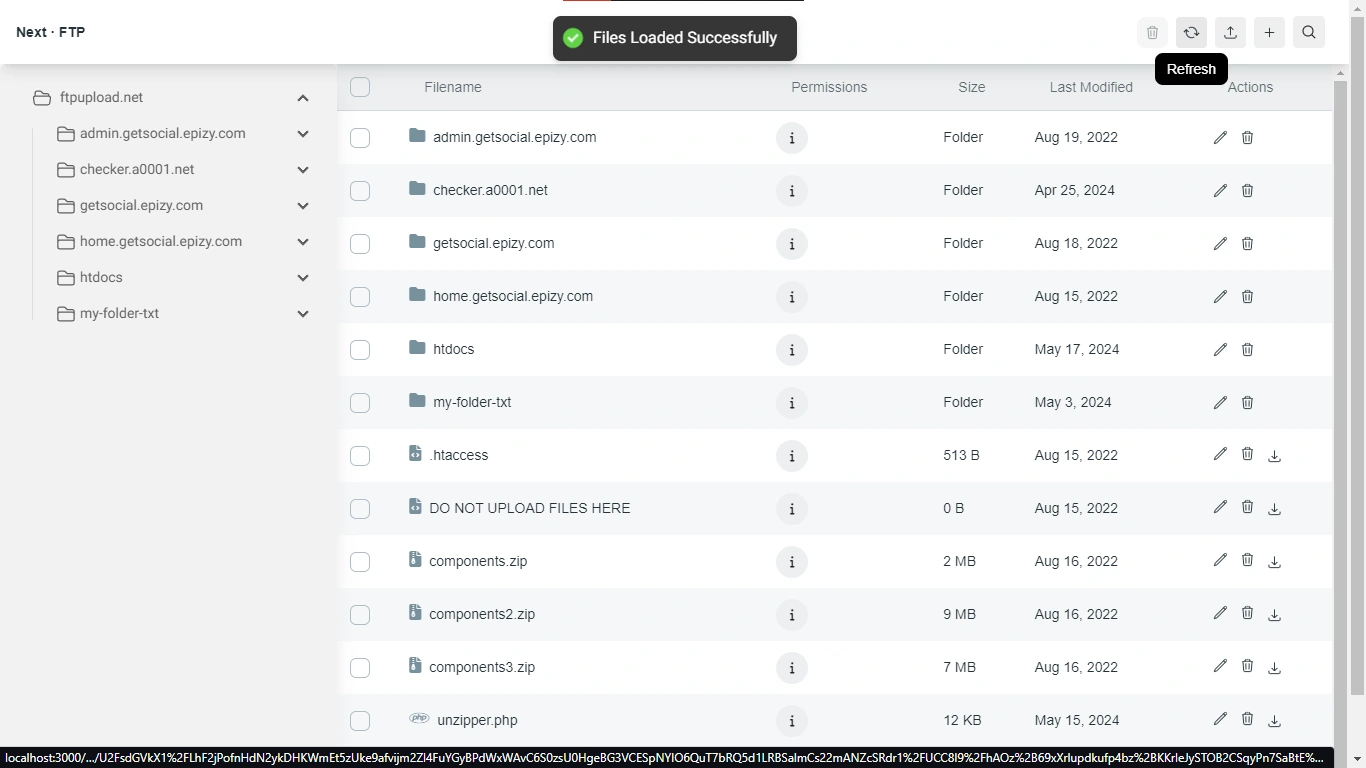Delete the htdocs folder row
The width and height of the screenshot is (1366, 768).
(x=1247, y=349)
